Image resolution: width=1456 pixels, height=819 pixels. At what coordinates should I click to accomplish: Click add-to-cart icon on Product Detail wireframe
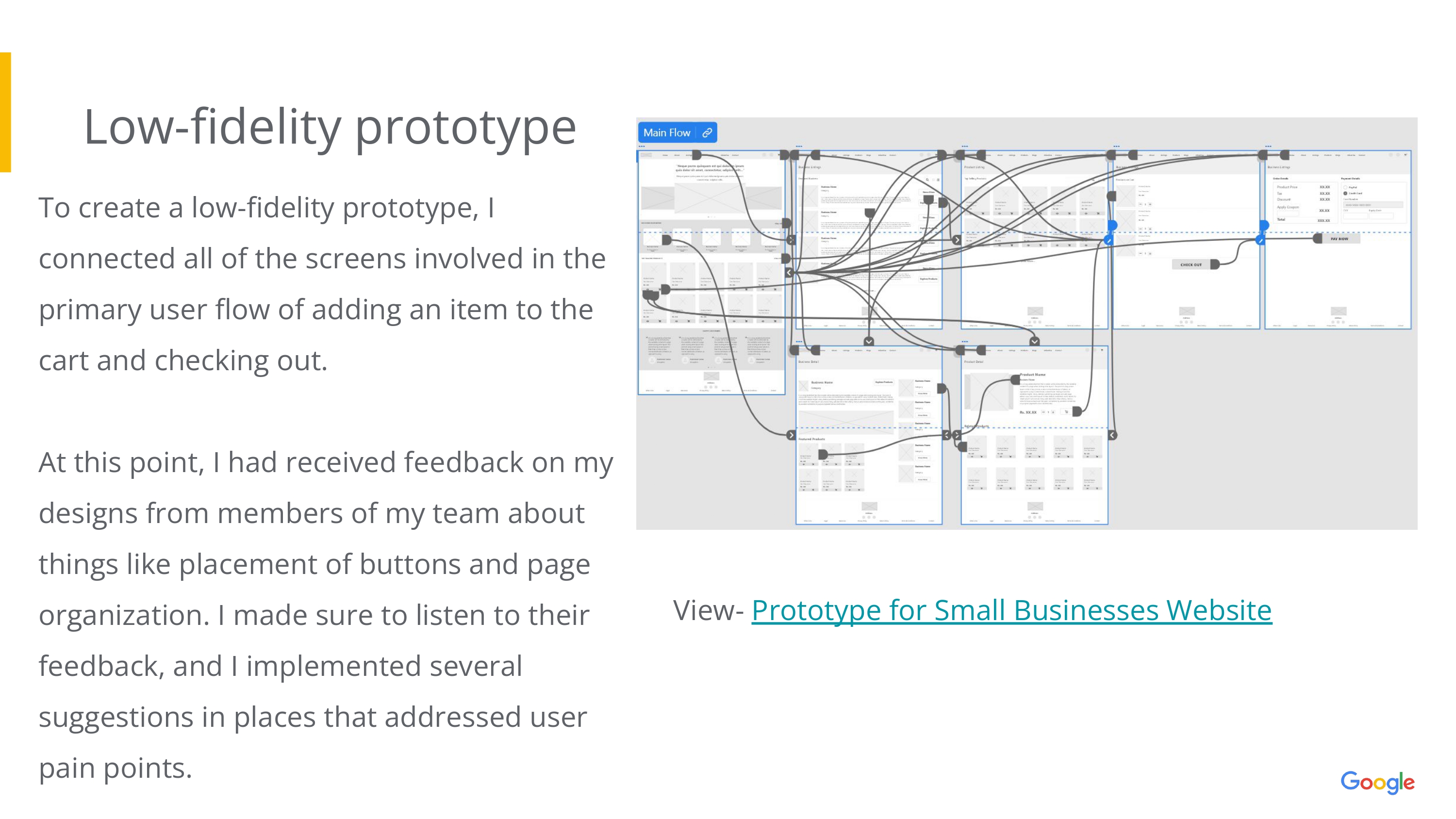pyautogui.click(x=1066, y=412)
